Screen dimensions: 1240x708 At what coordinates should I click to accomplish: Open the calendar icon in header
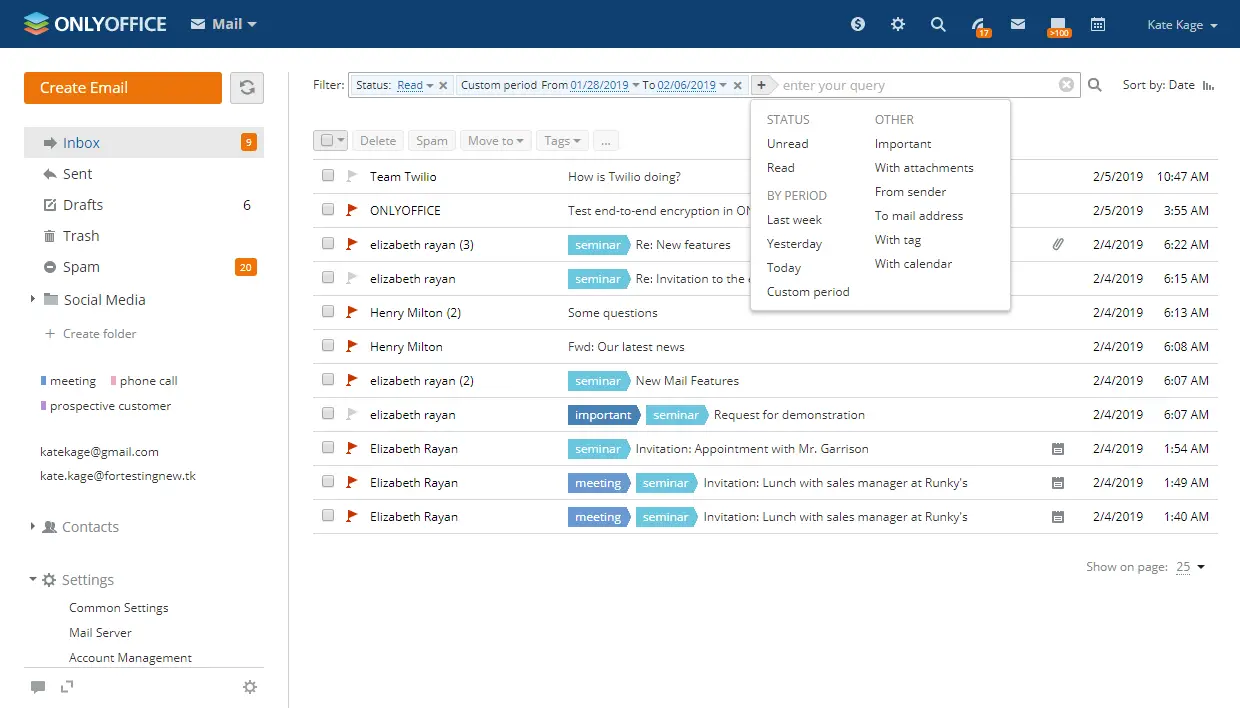tap(1098, 24)
